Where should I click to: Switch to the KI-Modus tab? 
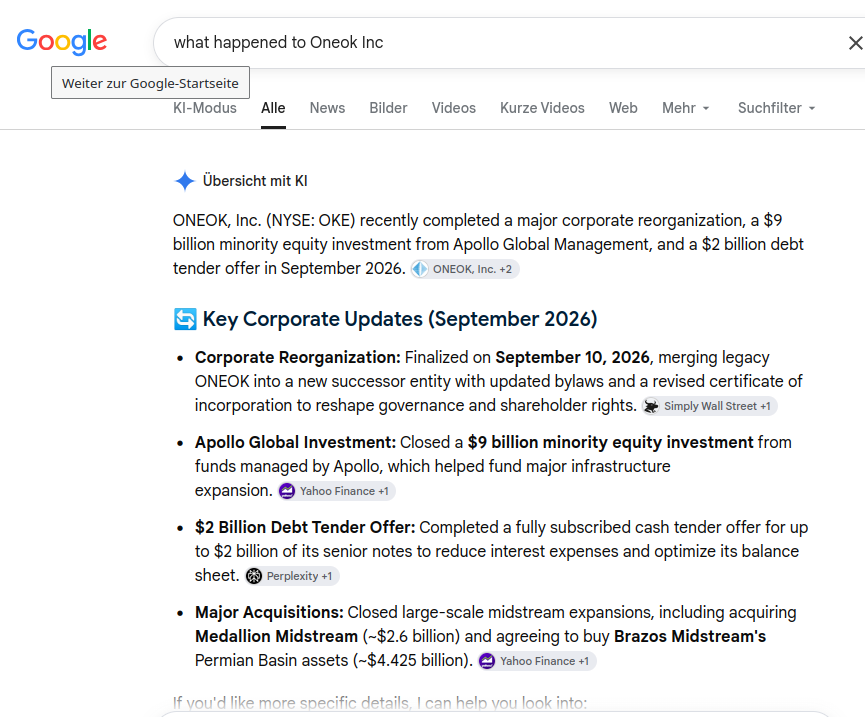pyautogui.click(x=205, y=108)
